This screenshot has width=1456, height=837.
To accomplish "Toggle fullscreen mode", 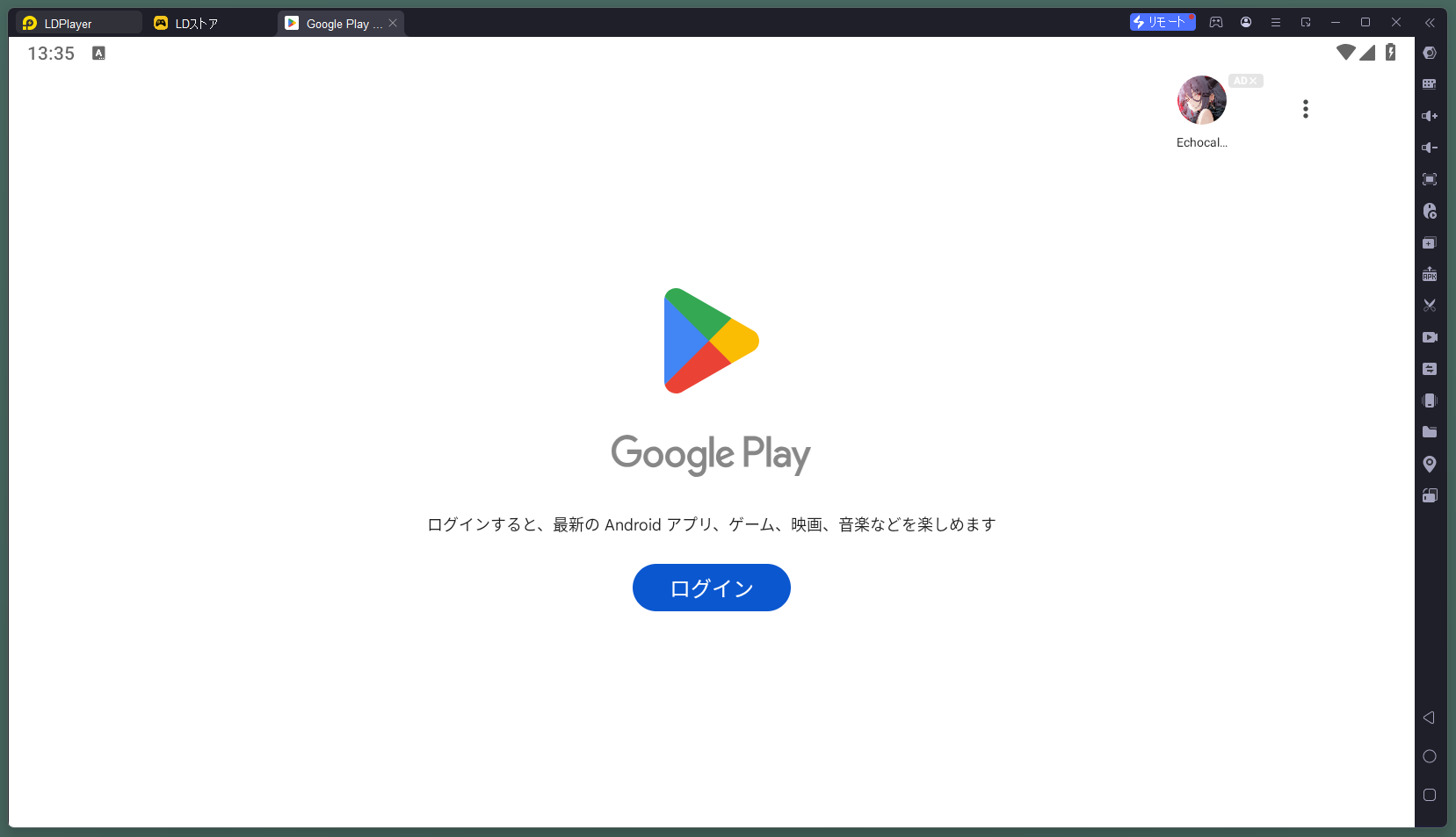I will pos(1431,178).
